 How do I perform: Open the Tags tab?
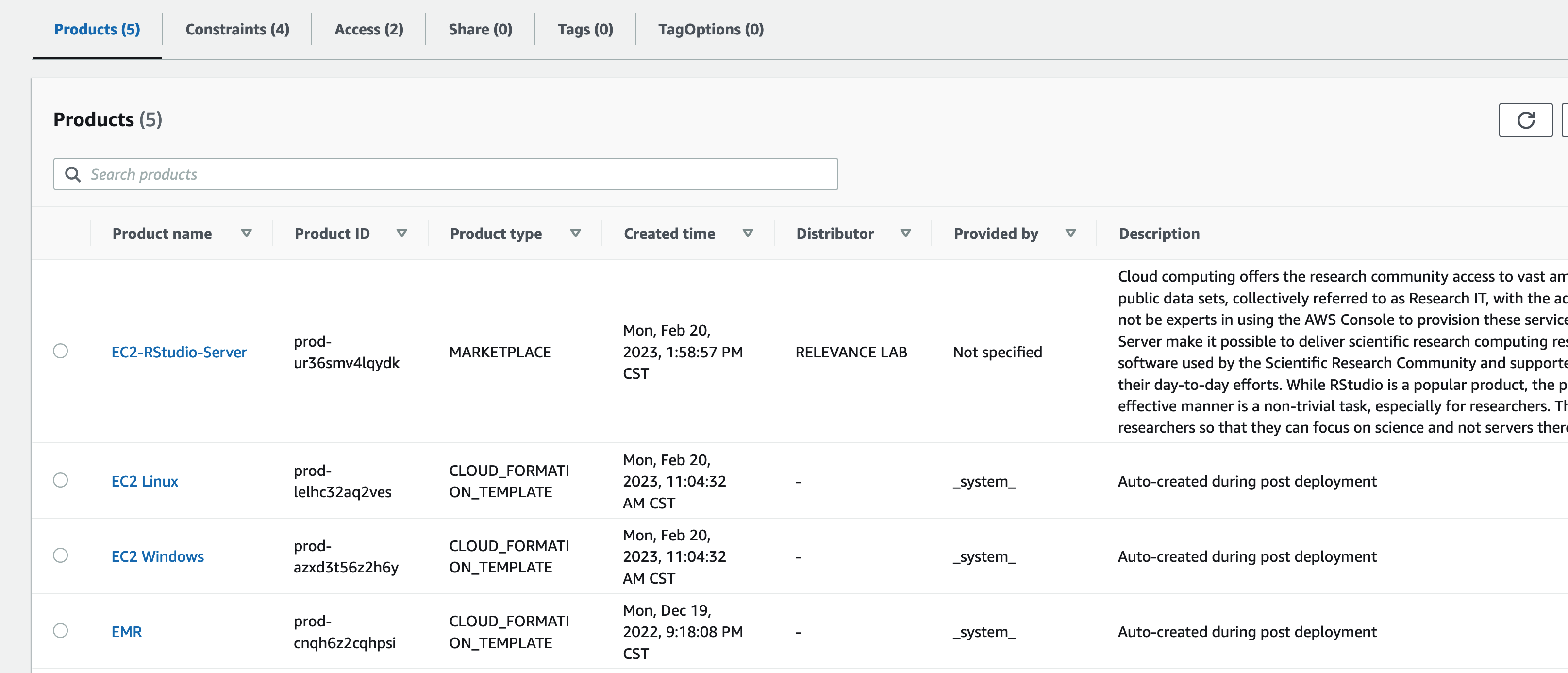coord(584,29)
